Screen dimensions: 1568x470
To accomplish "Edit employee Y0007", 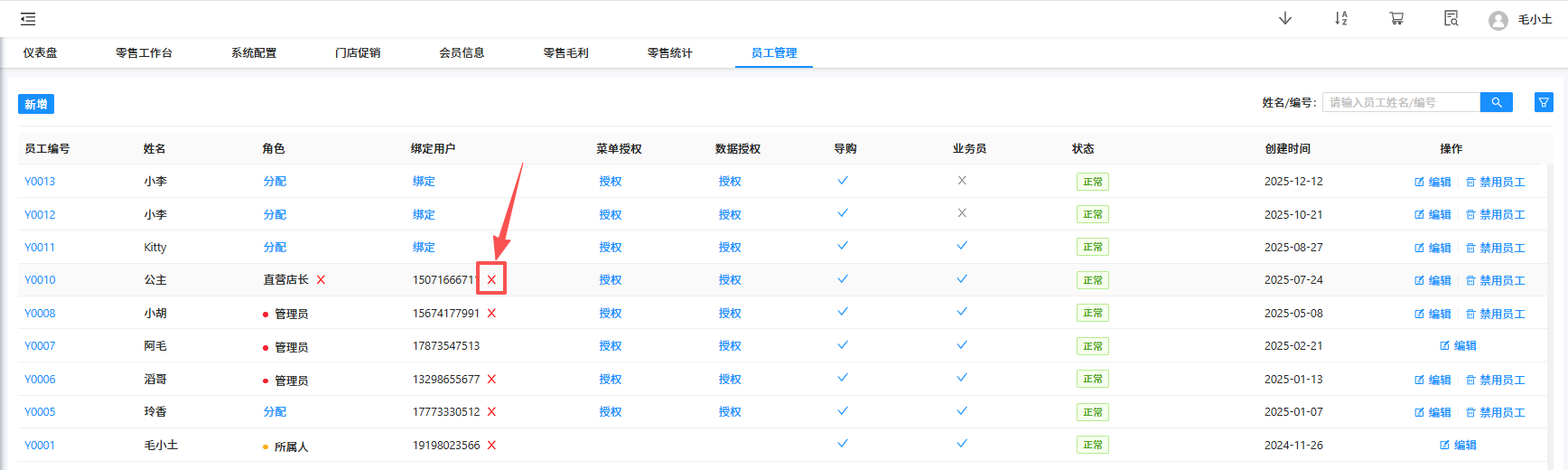I will 1458,346.
